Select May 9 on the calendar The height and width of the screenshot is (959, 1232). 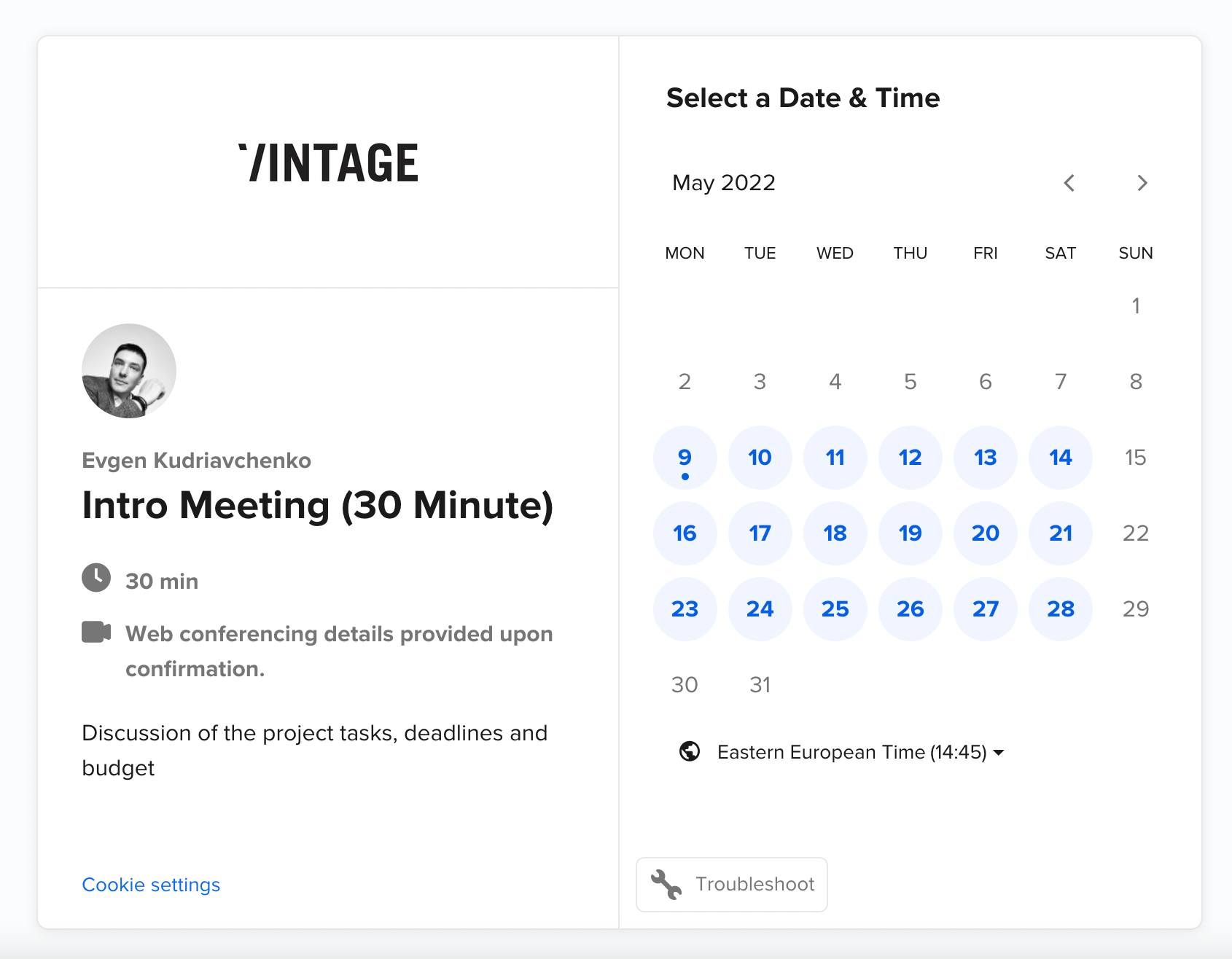coord(685,458)
